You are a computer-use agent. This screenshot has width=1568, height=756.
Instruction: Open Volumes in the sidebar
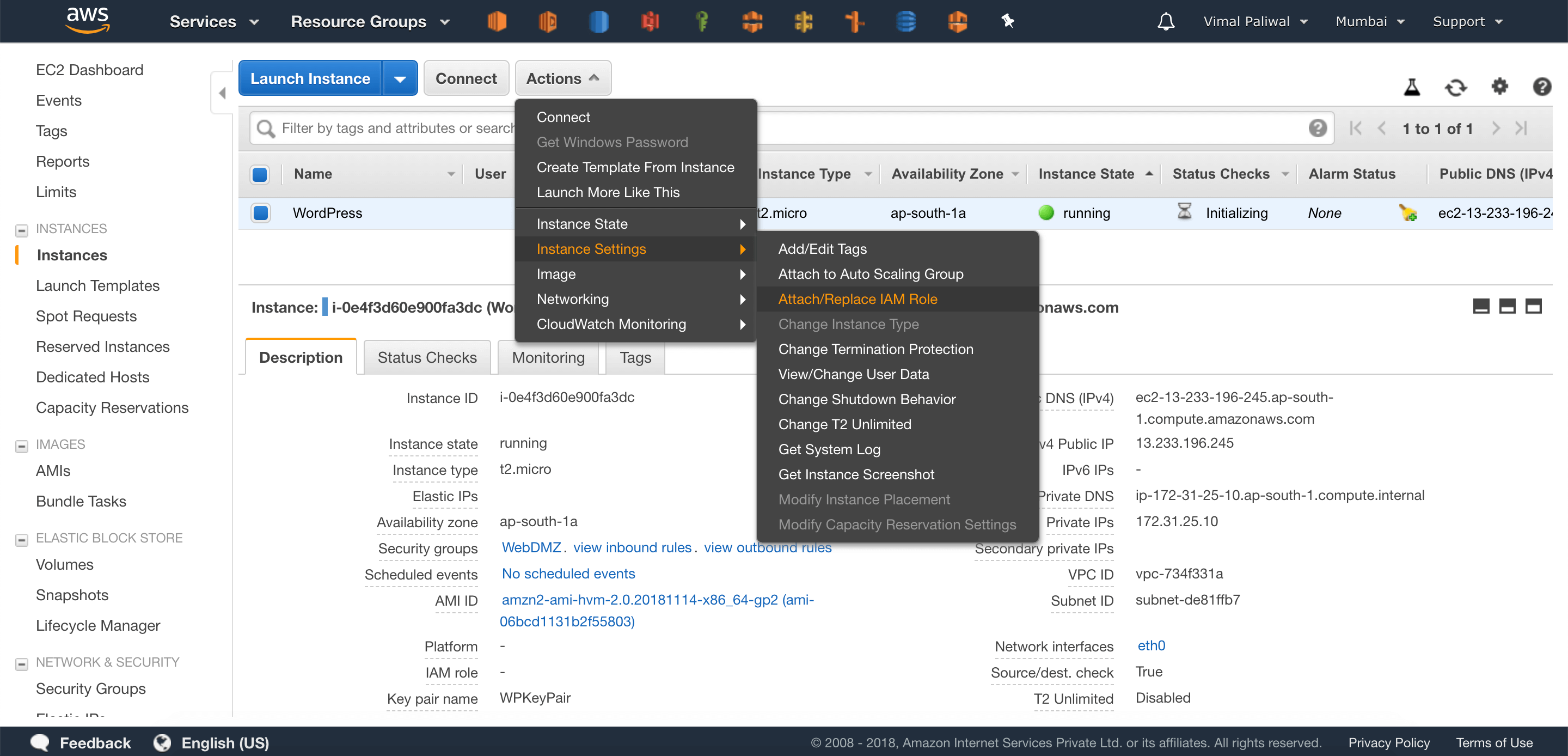coord(65,564)
